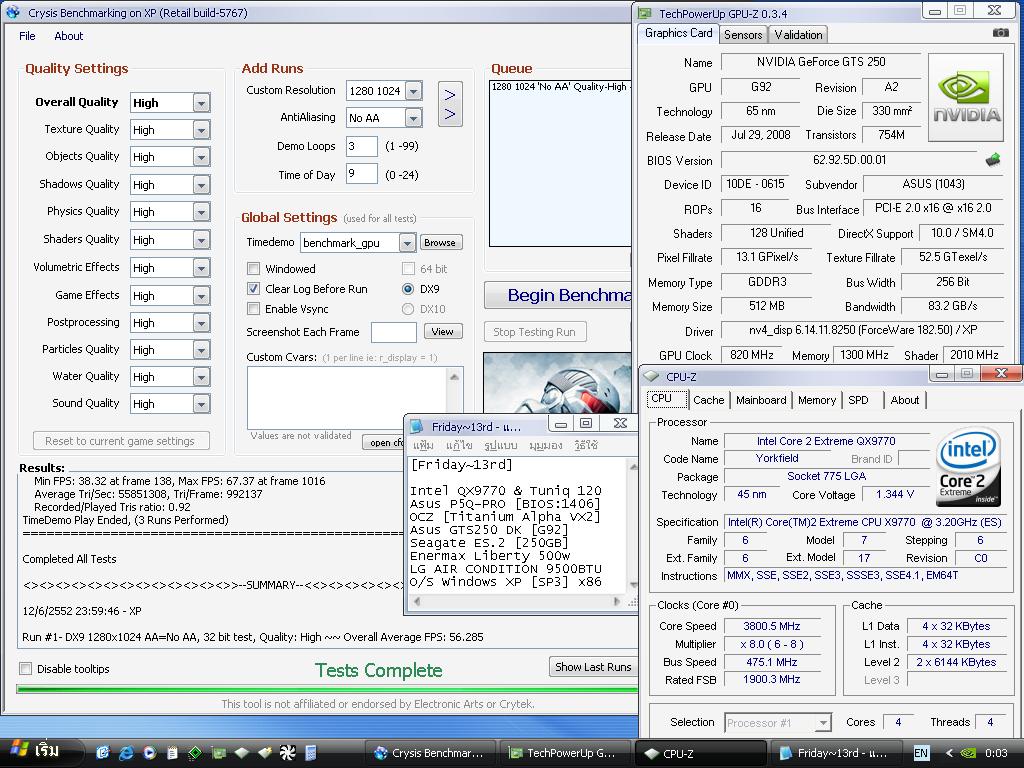This screenshot has width=1024, height=768.
Task: Click the notepad window title icon
Action: coord(416,426)
